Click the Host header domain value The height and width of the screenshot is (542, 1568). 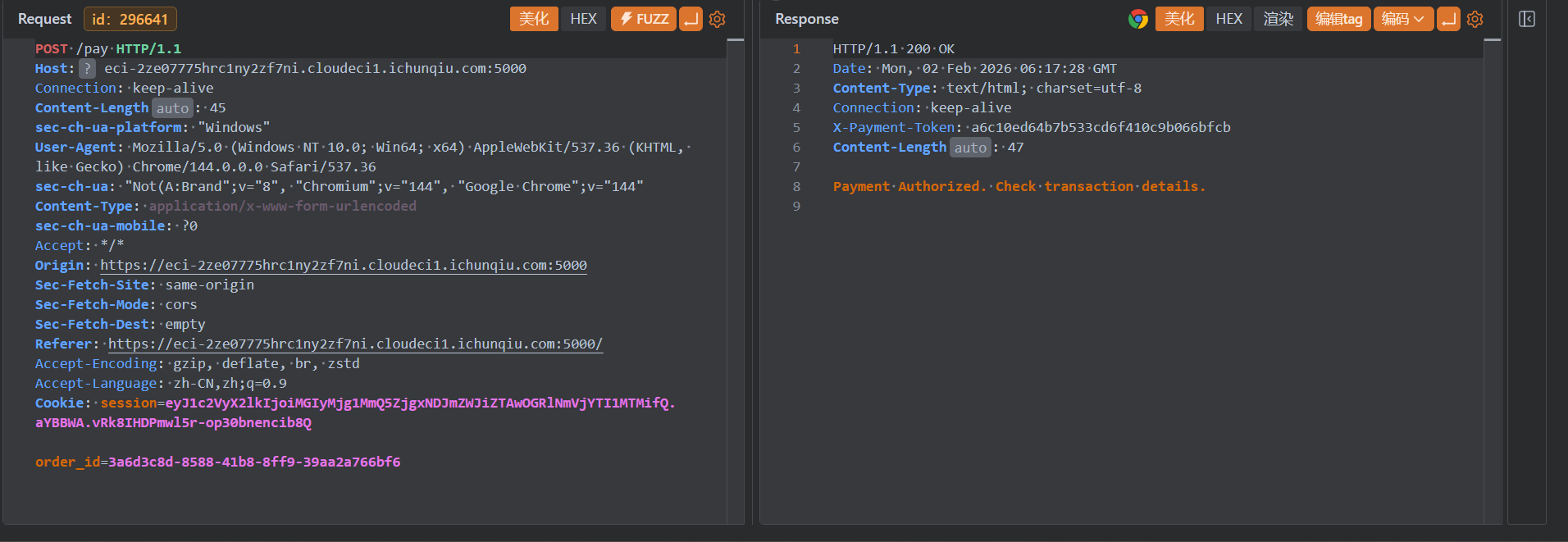click(315, 69)
